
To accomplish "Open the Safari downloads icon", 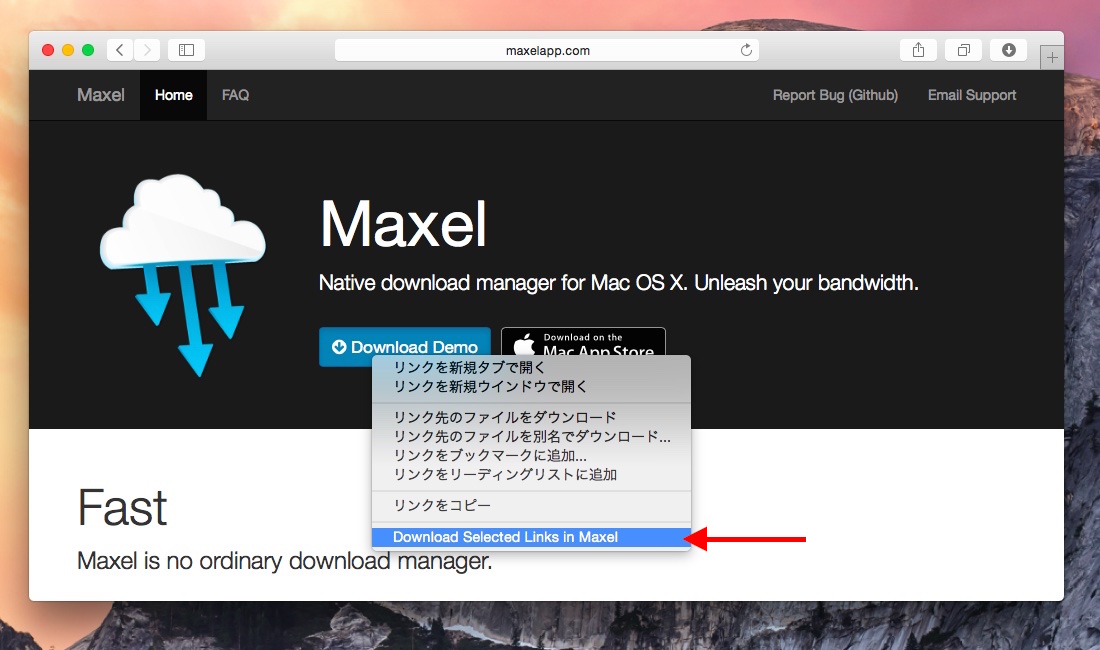I will pyautogui.click(x=1009, y=50).
